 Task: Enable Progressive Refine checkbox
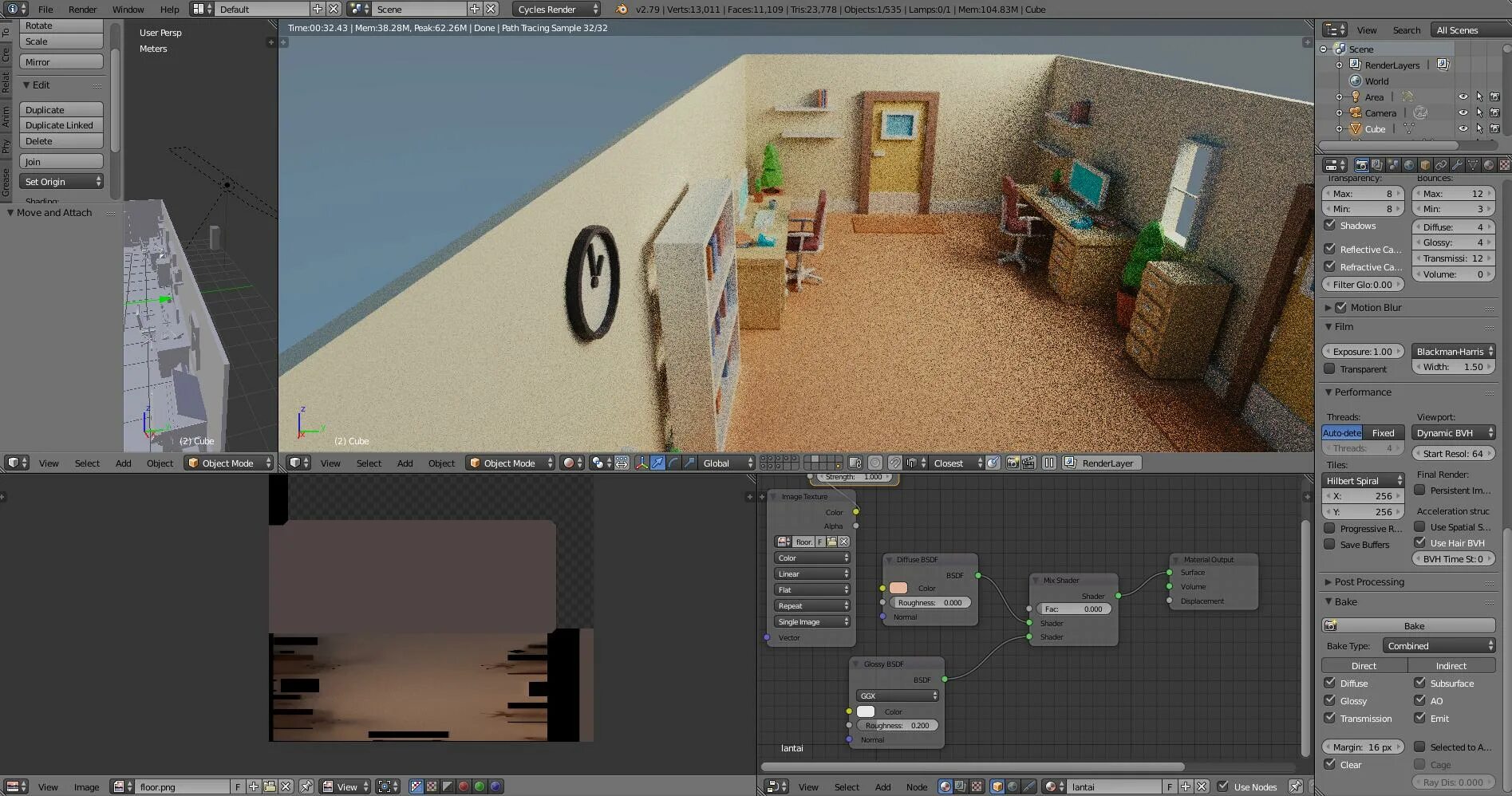(1330, 528)
